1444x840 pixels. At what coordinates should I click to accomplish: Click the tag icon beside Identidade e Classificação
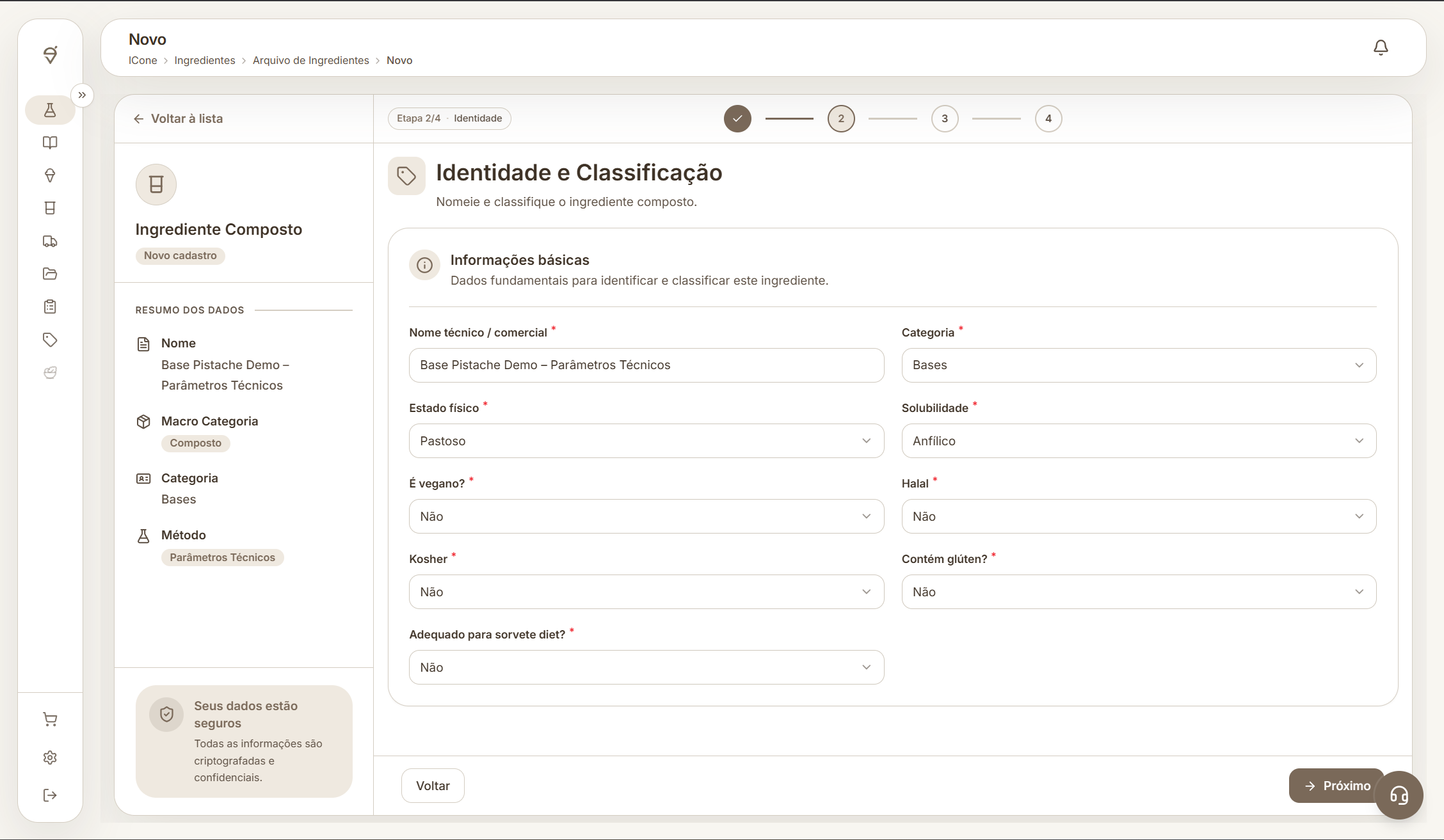click(406, 176)
